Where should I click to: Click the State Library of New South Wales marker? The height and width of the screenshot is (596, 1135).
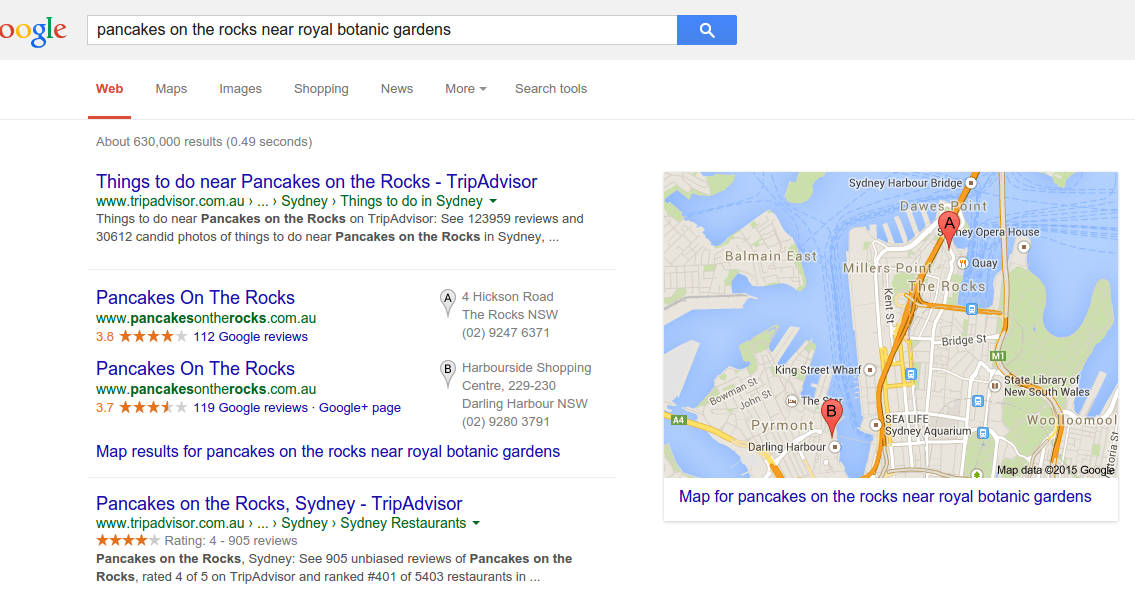[995, 386]
